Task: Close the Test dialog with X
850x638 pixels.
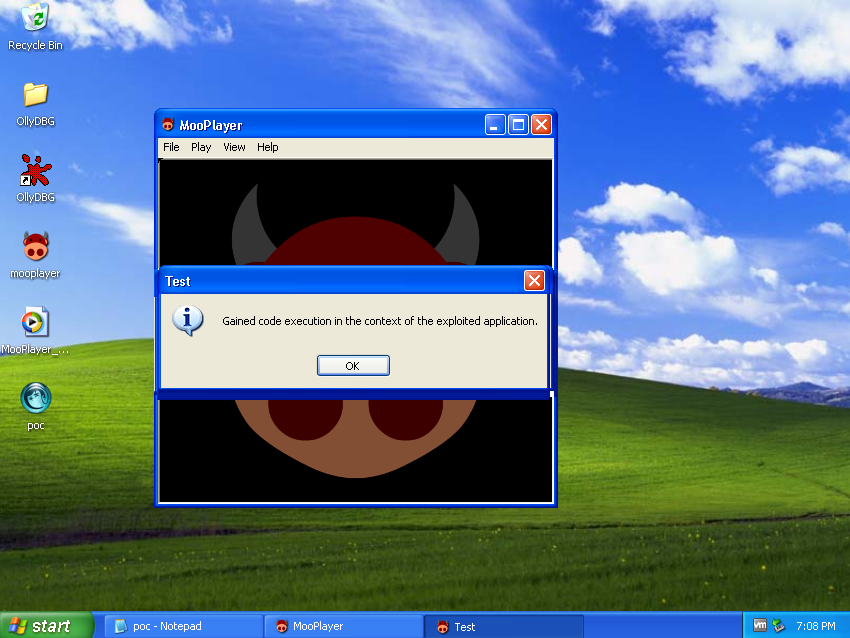Action: pyautogui.click(x=534, y=280)
